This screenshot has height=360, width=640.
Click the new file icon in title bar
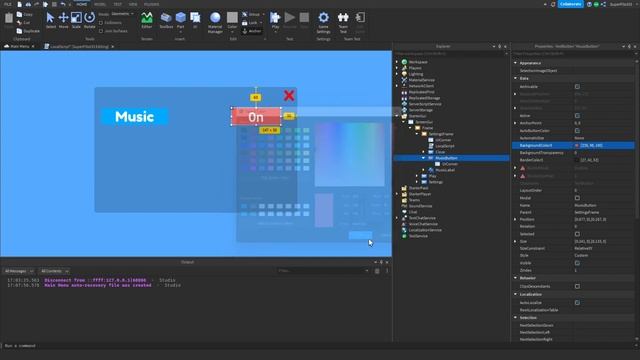pyautogui.click(x=19, y=4)
